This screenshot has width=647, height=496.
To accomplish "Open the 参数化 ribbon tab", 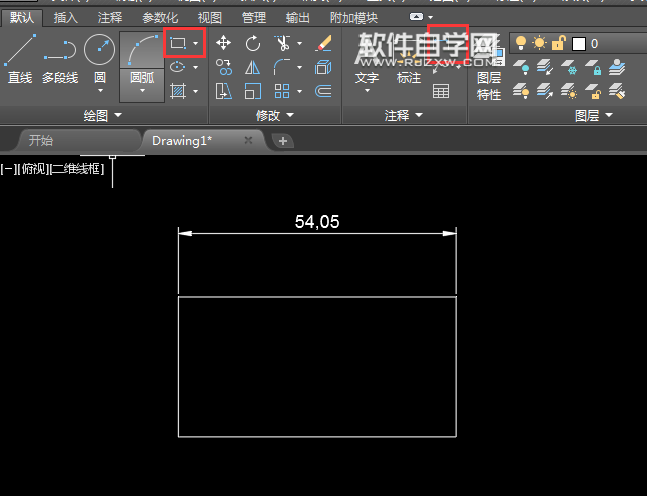I will (160, 18).
